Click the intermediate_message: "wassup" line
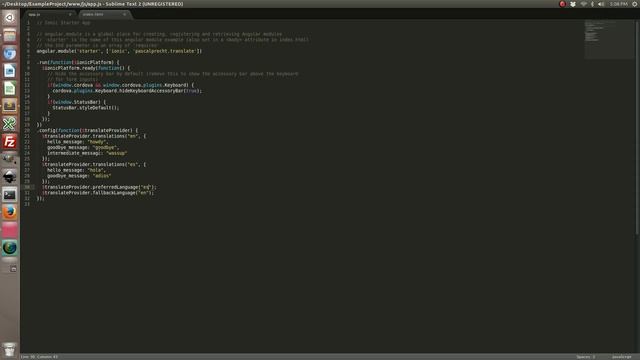 click(87, 153)
